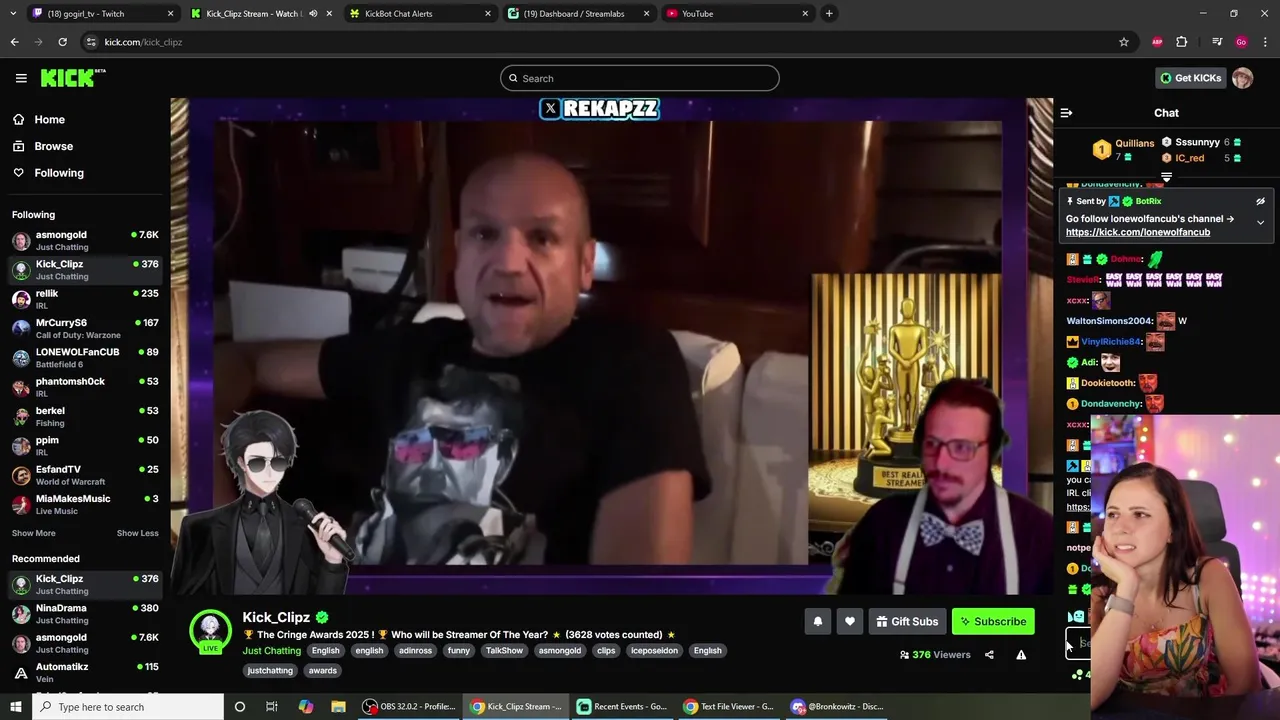Open File Explorer from the taskbar
1280x720 pixels.
point(339,707)
